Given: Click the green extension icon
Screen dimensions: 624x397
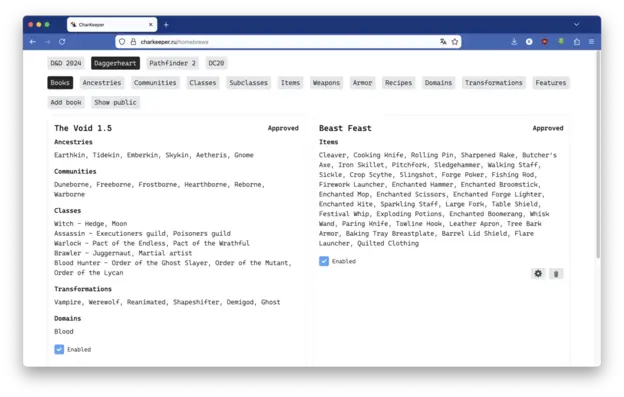Looking at the screenshot, I should pyautogui.click(x=561, y=41).
